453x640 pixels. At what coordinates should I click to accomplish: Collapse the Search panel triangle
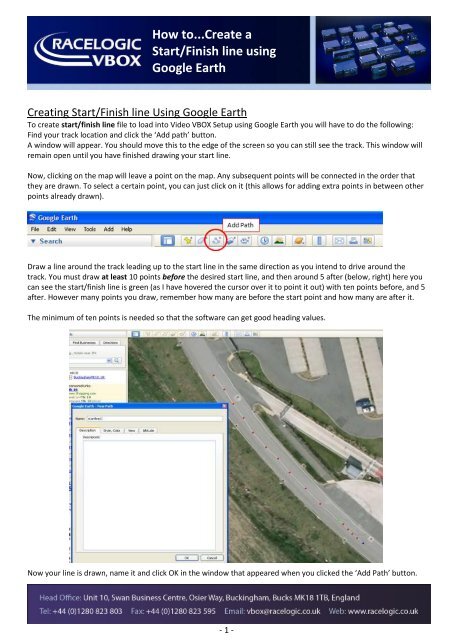pyautogui.click(x=33, y=242)
